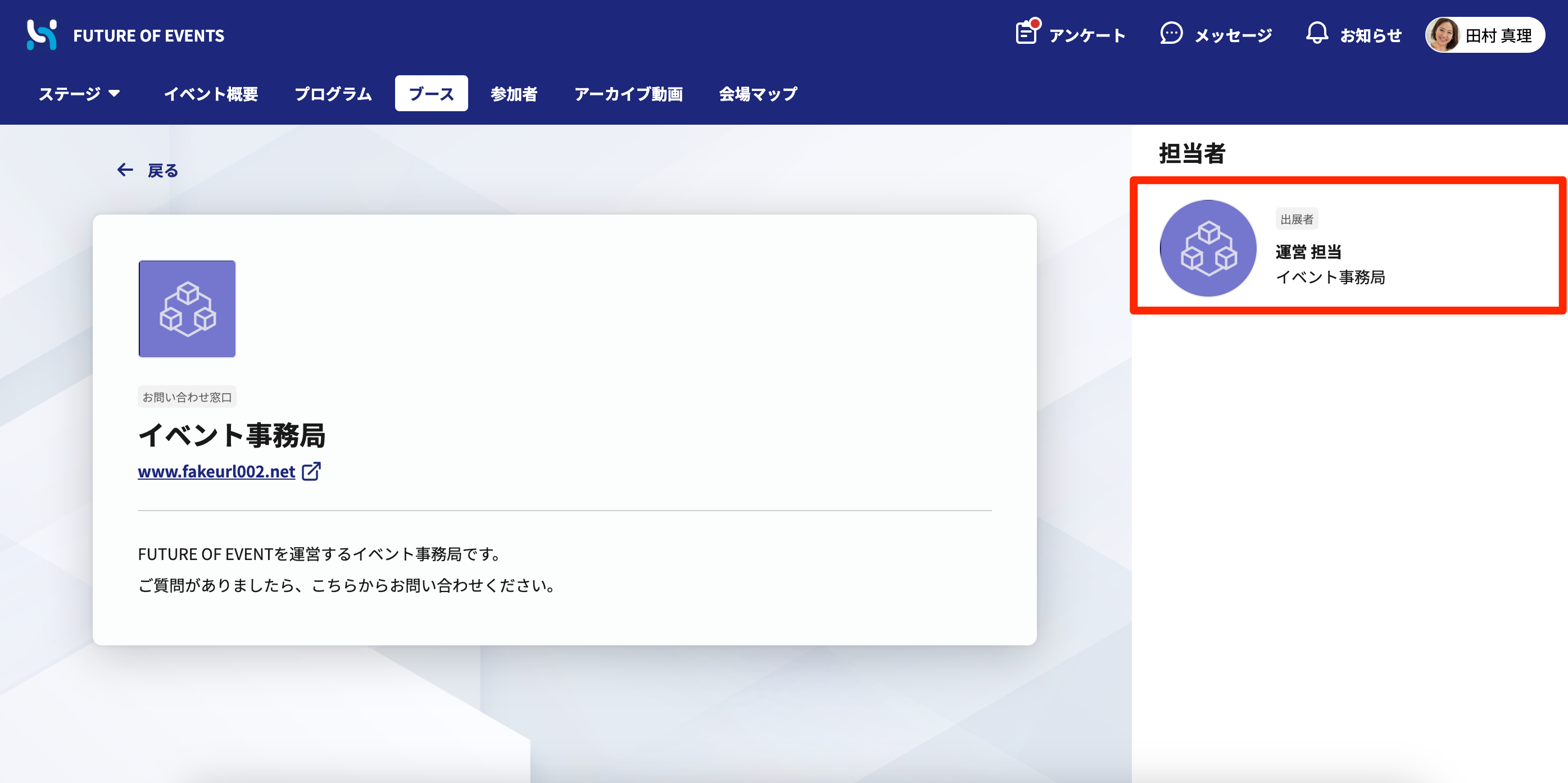1568x783 pixels.
Task: Open the メッセージ chat icon
Action: 1171,35
